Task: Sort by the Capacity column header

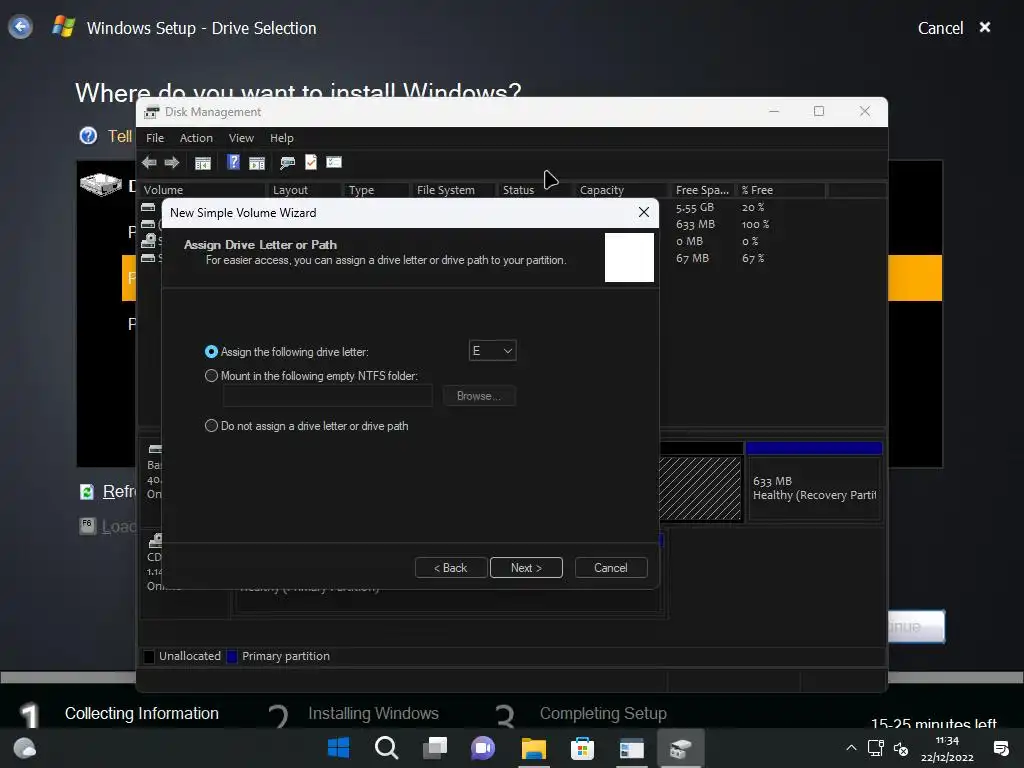Action: pyautogui.click(x=621, y=190)
